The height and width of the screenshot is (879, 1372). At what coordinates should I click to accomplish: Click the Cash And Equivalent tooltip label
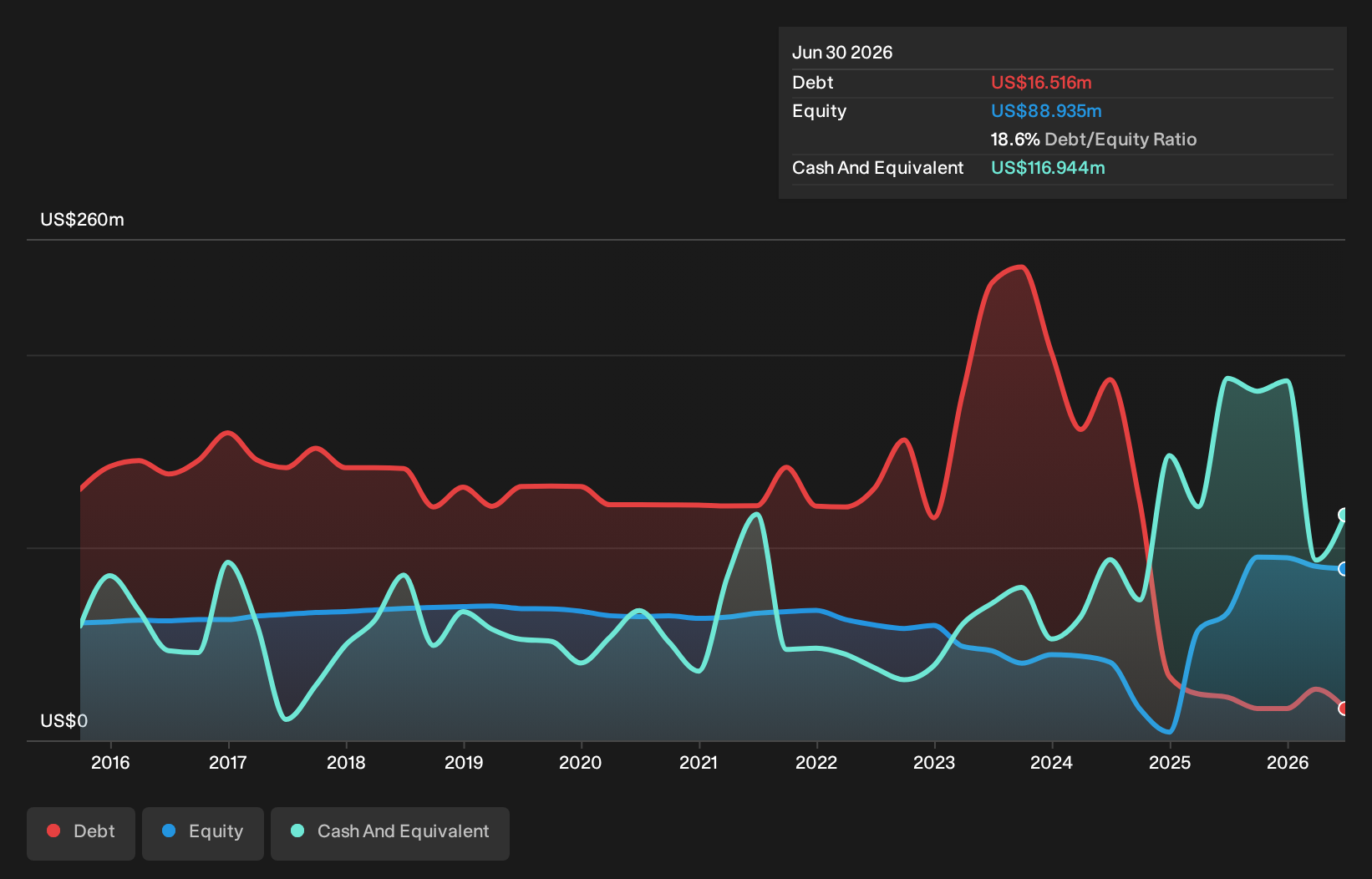point(877,168)
